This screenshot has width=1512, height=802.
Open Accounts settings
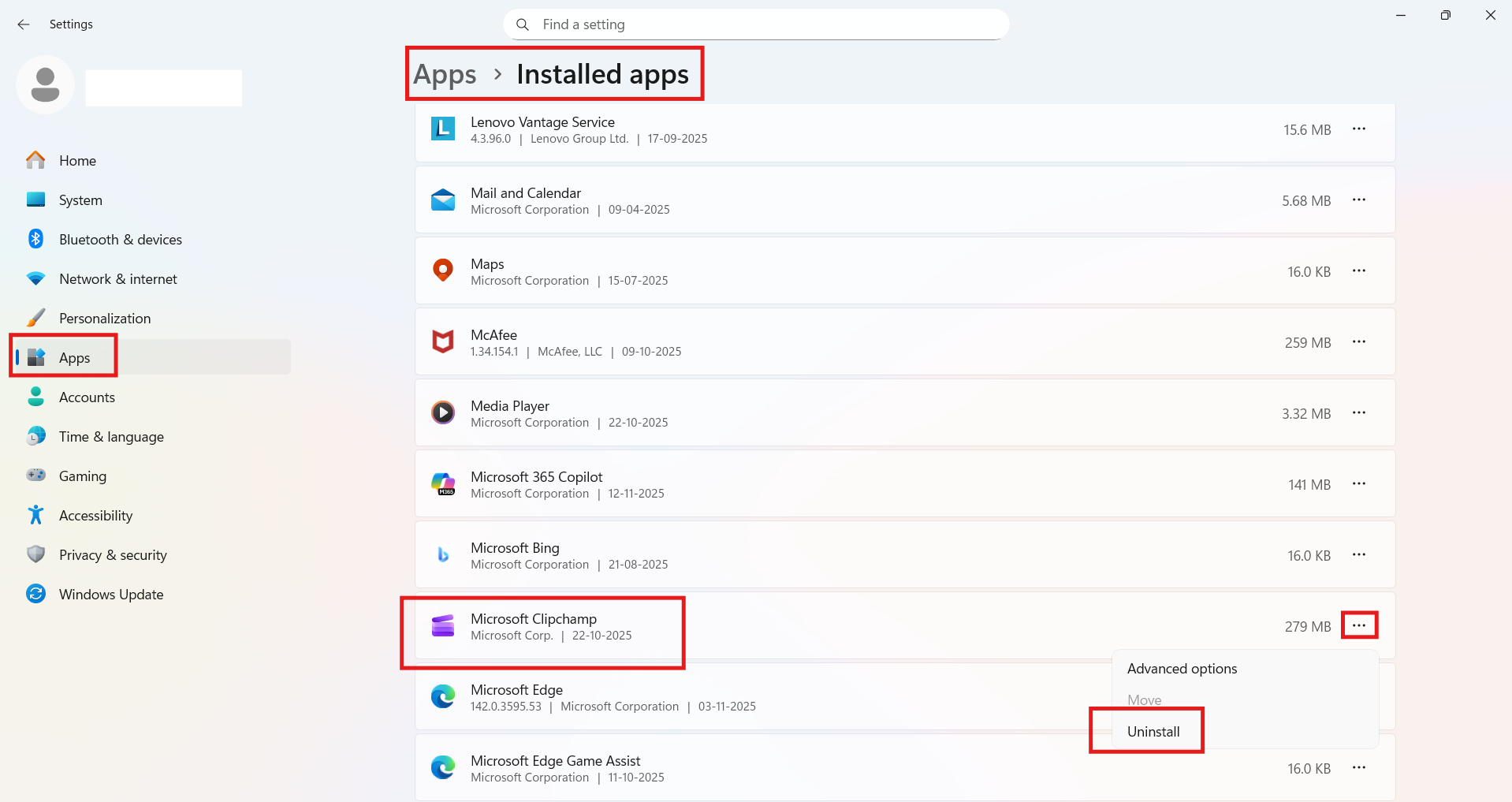87,397
